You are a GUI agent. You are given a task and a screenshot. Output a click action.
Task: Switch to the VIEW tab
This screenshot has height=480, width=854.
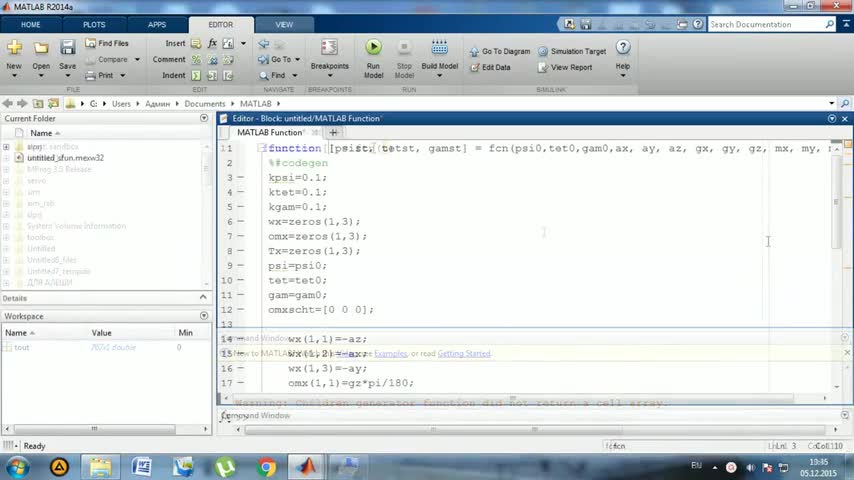284,25
